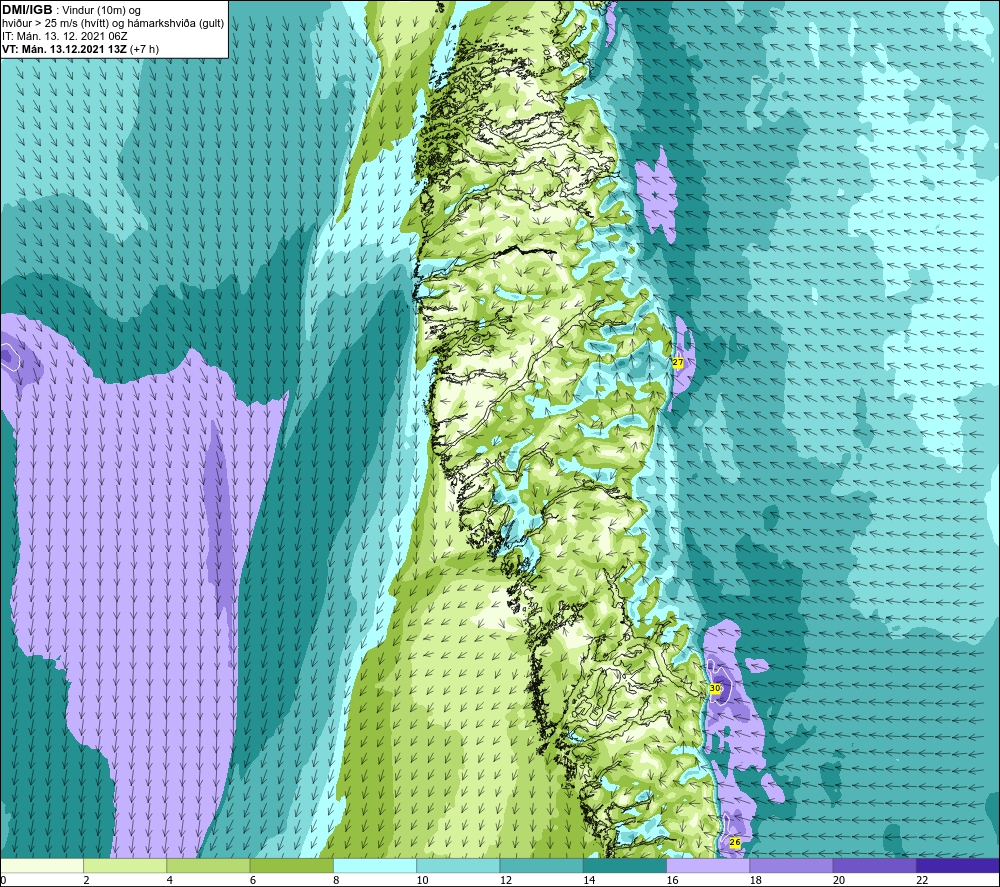Image resolution: width=1000 pixels, height=887 pixels.
Task: Click the legend tick label 10
Action: [423, 880]
